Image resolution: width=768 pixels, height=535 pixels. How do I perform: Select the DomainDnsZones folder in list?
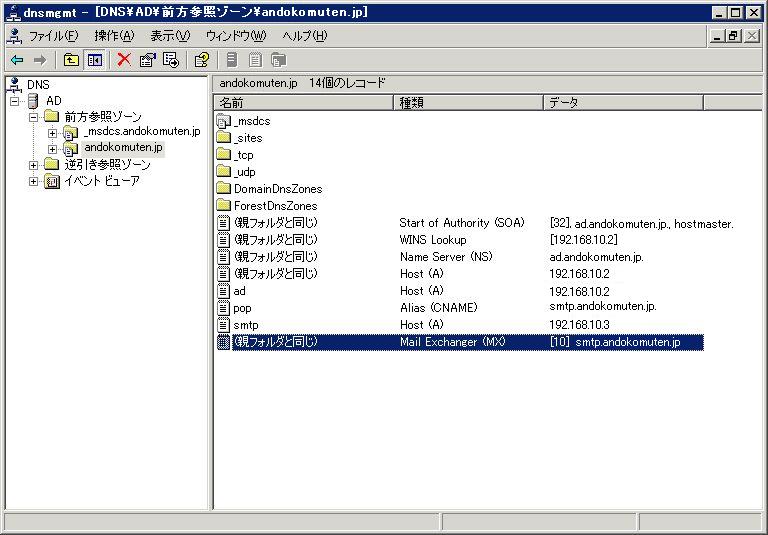point(275,189)
